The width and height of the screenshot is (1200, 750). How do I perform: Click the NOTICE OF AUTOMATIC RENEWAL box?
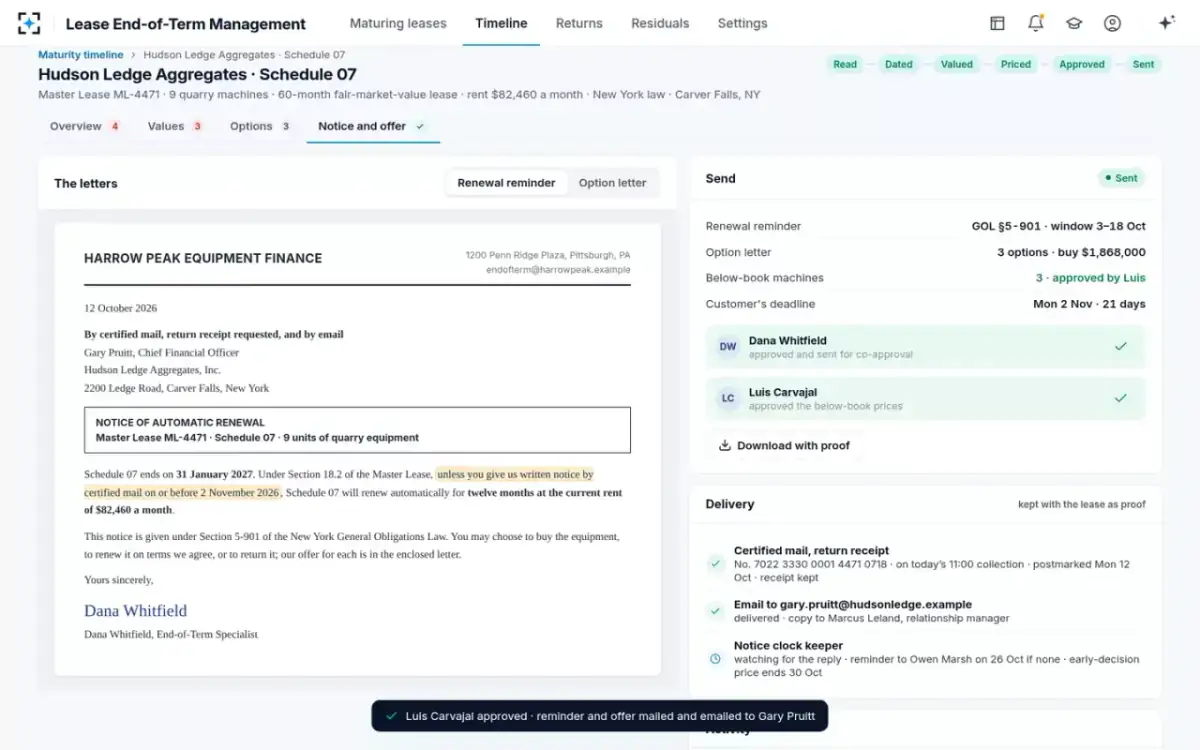click(x=357, y=430)
